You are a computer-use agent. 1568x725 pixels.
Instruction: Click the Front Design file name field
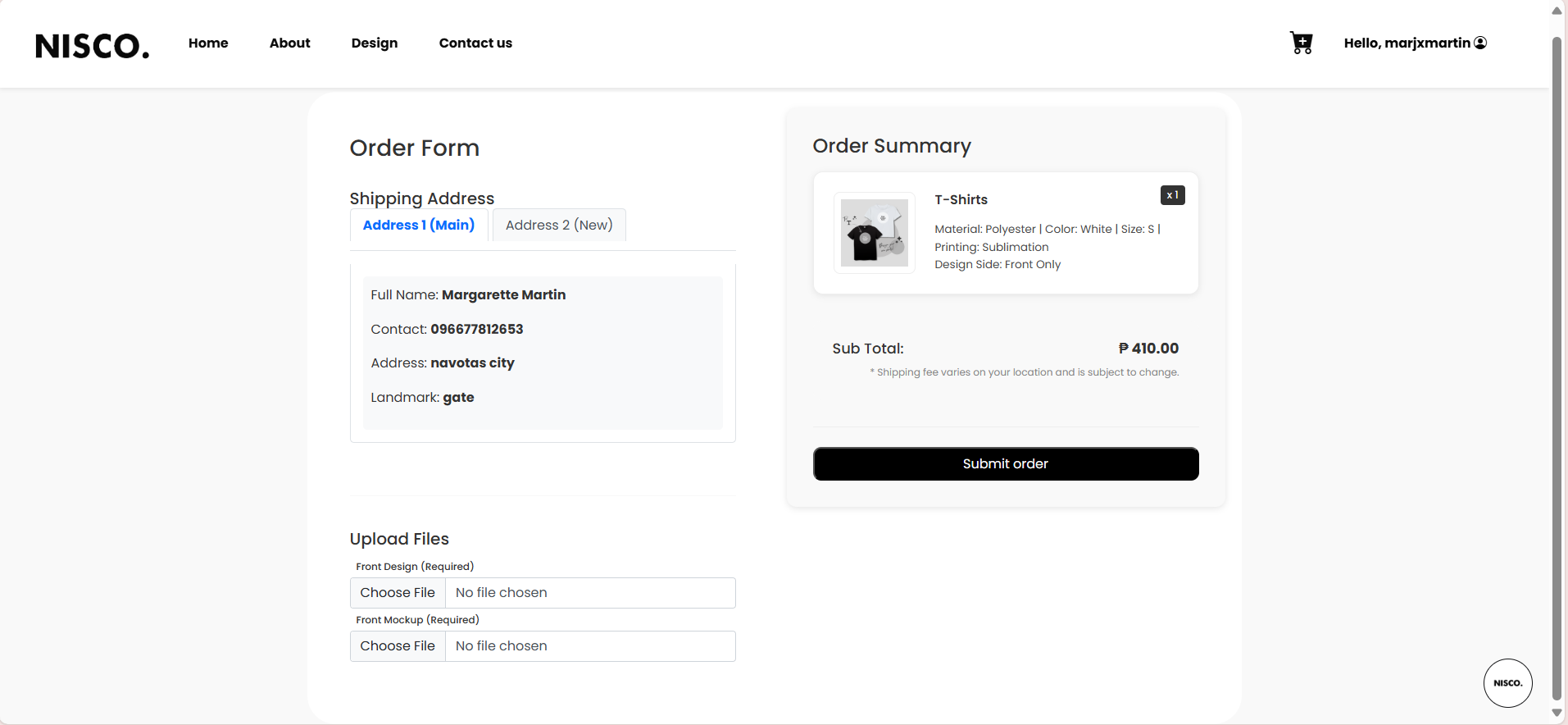[590, 593]
